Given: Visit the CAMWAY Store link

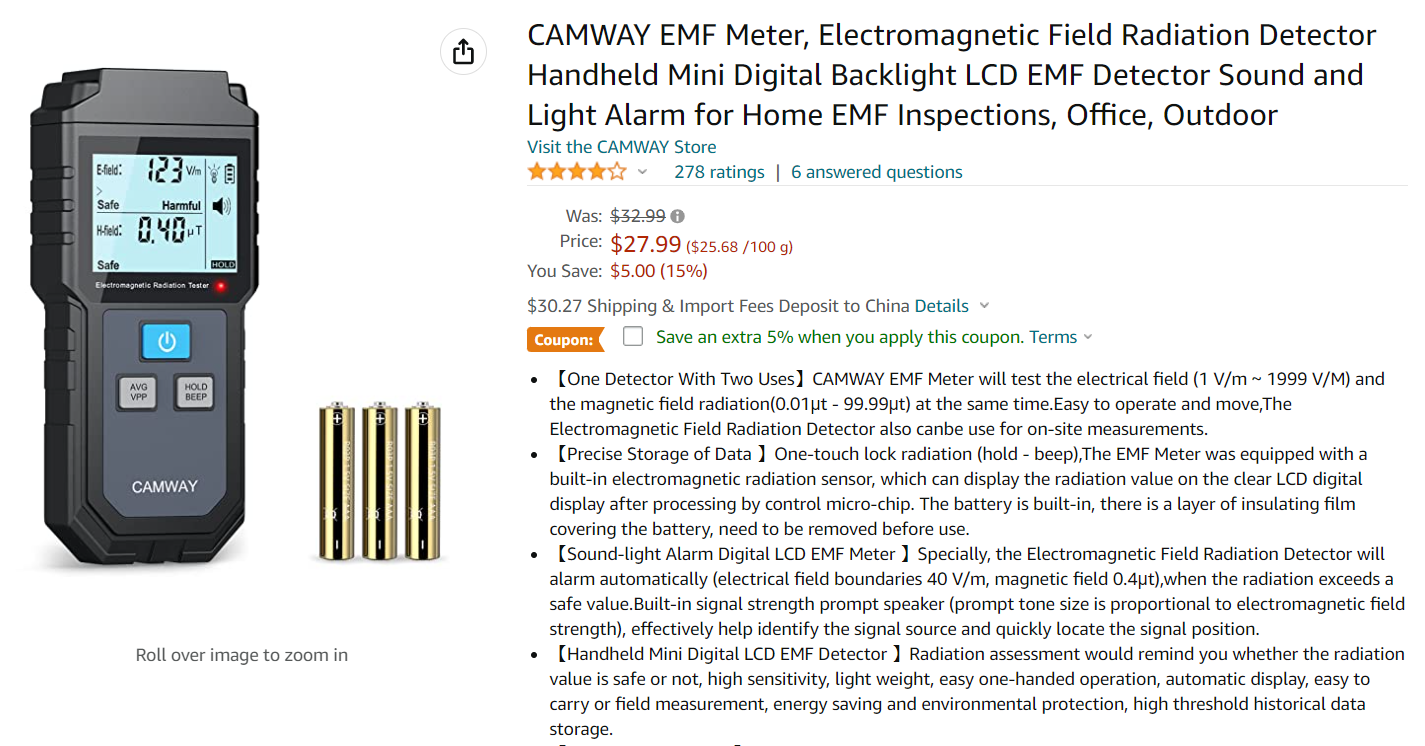Looking at the screenshot, I should (622, 147).
